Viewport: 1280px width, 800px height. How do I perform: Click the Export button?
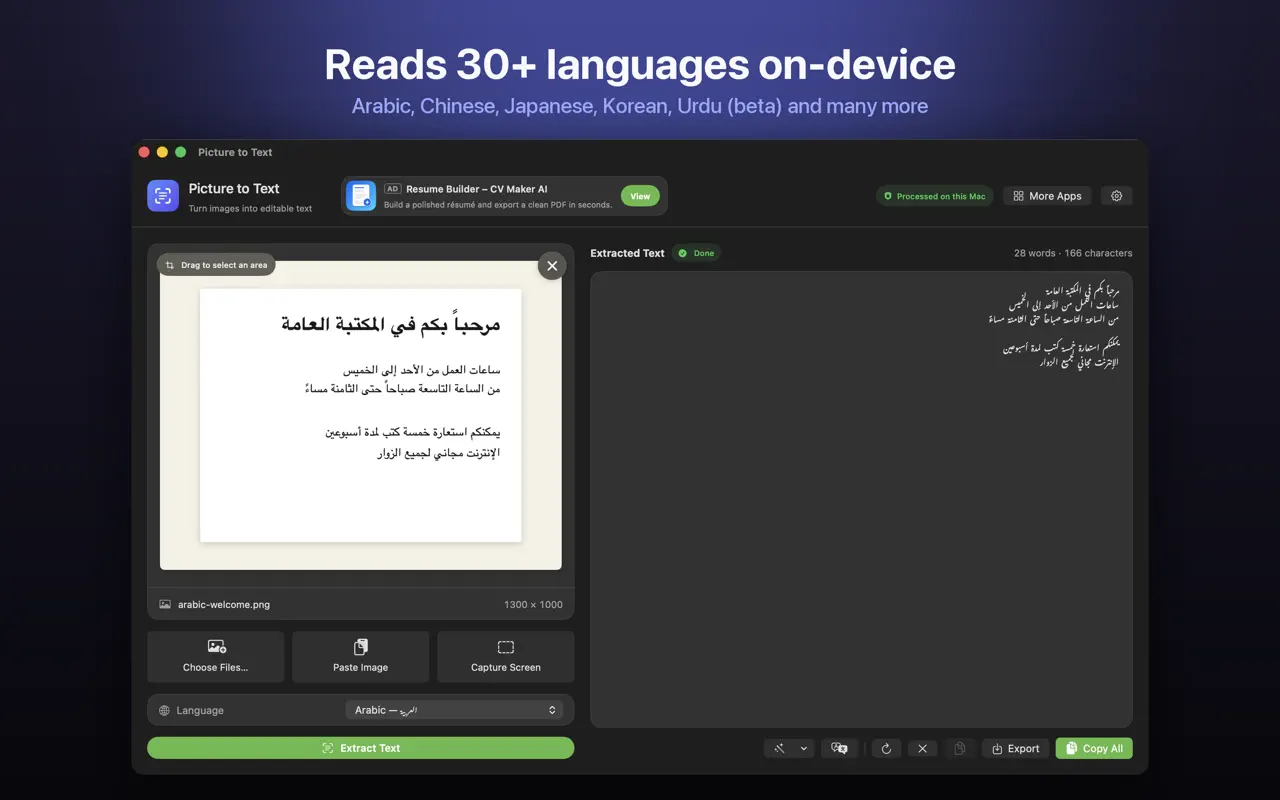click(x=1015, y=748)
